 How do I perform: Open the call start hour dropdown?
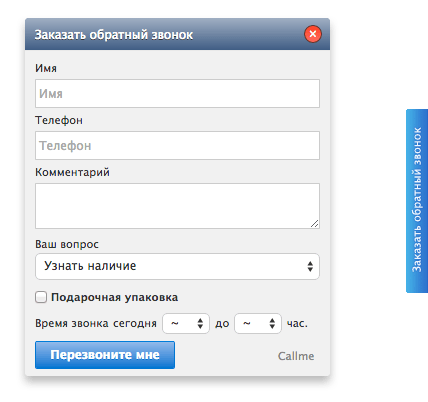click(x=186, y=323)
